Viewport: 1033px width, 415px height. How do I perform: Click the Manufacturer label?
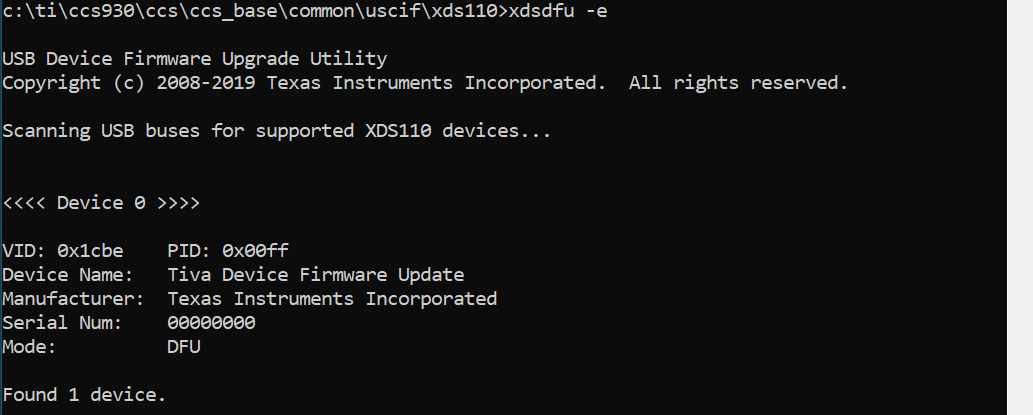pyautogui.click(x=73, y=298)
